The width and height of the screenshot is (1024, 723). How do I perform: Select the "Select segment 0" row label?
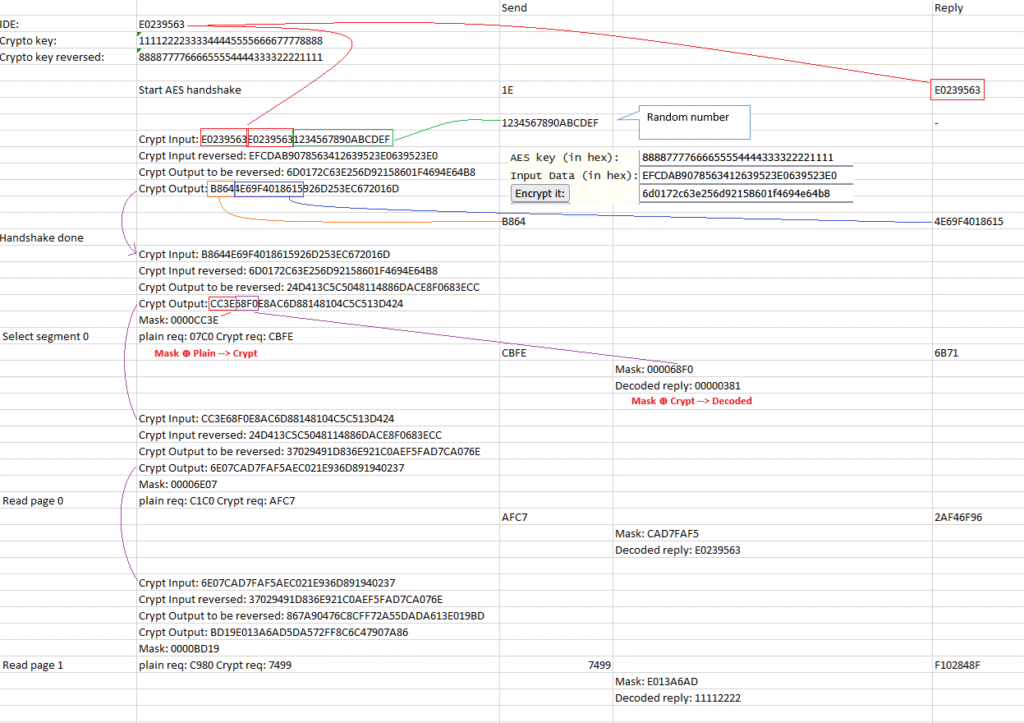[x=46, y=336]
